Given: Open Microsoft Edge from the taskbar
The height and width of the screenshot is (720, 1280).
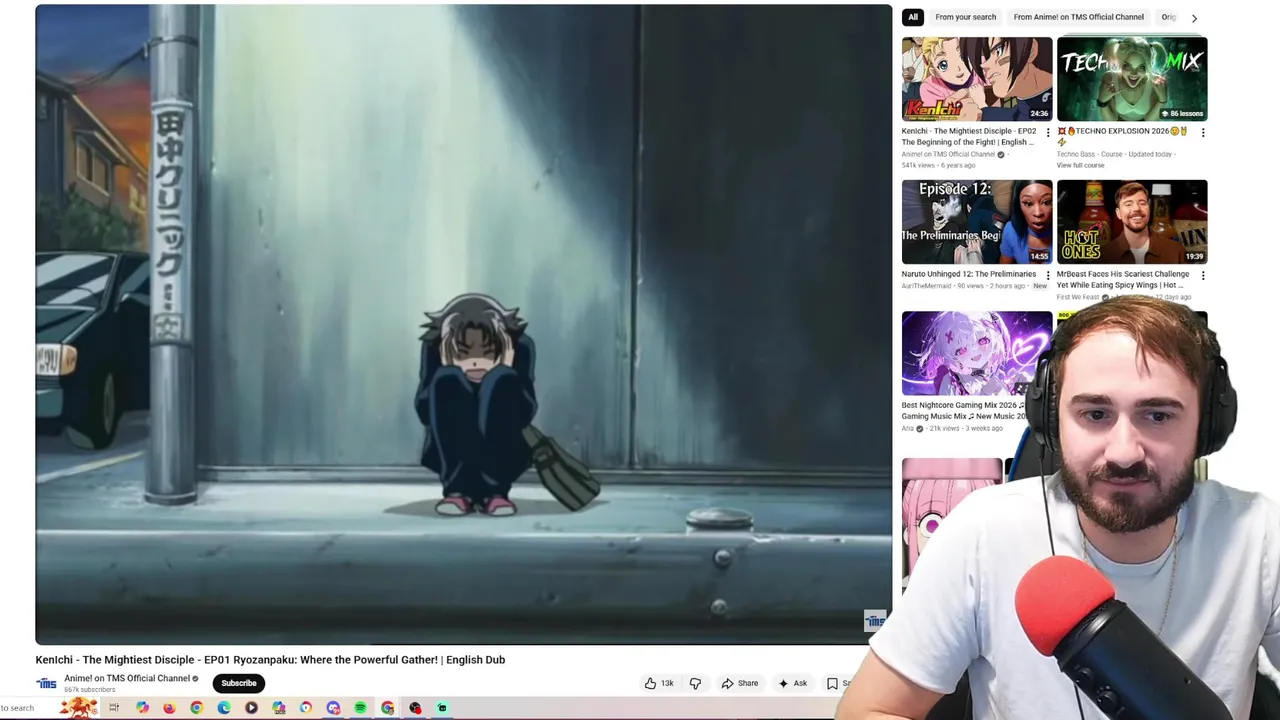Looking at the screenshot, I should tap(224, 708).
